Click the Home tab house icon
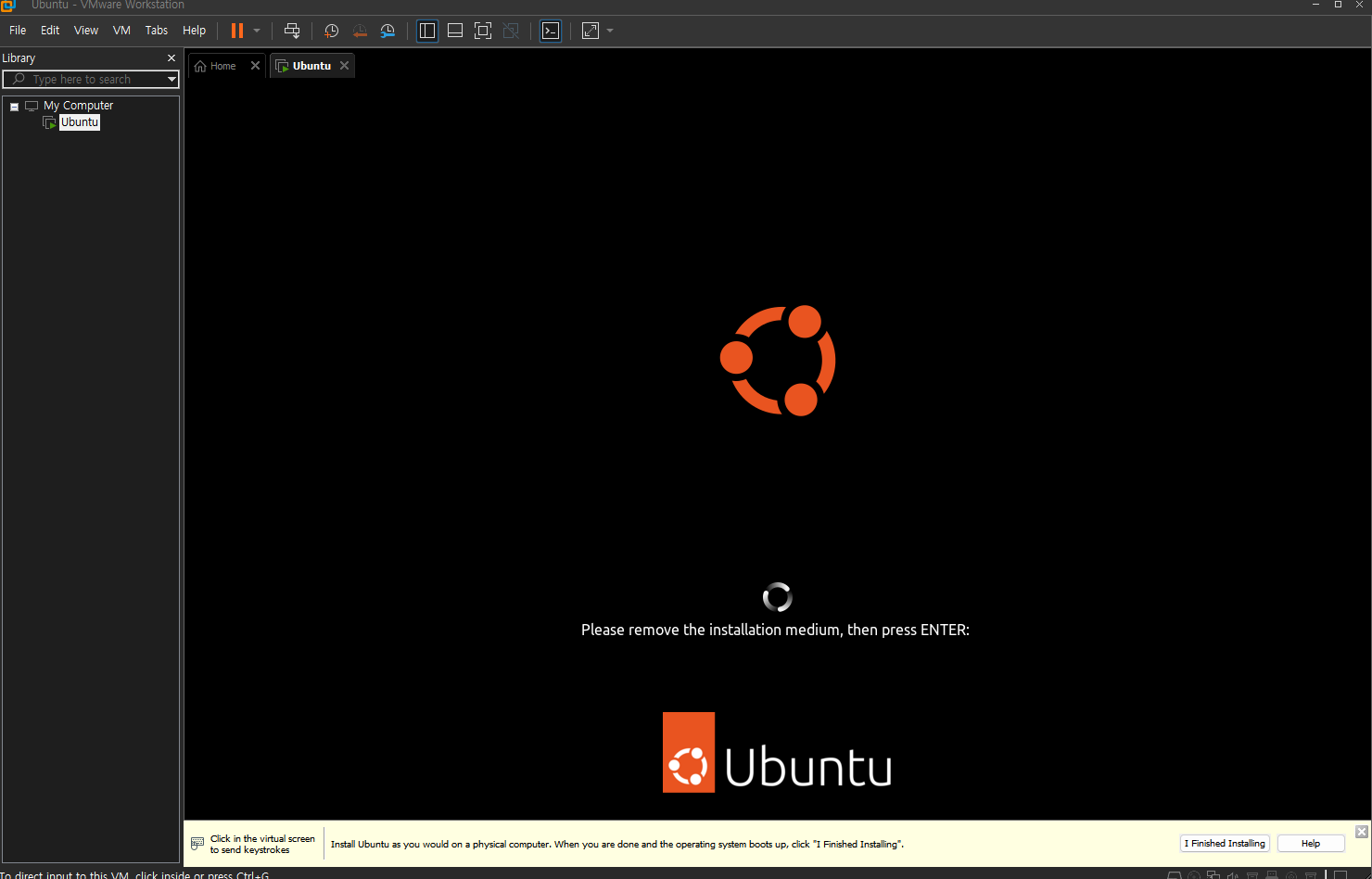1372x879 pixels. 200,66
